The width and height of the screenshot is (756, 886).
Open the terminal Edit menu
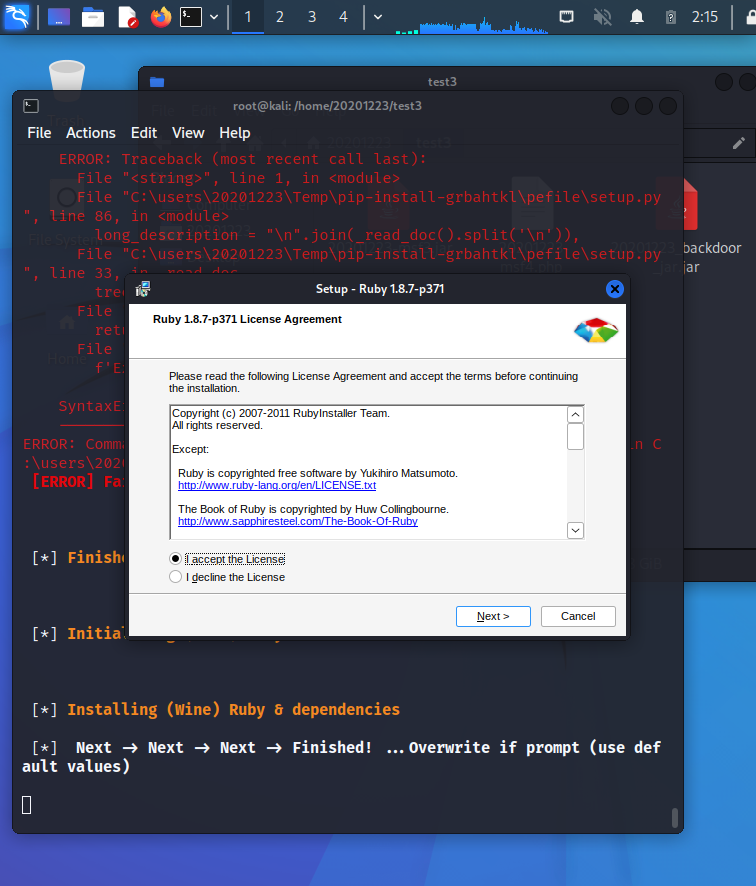point(144,133)
